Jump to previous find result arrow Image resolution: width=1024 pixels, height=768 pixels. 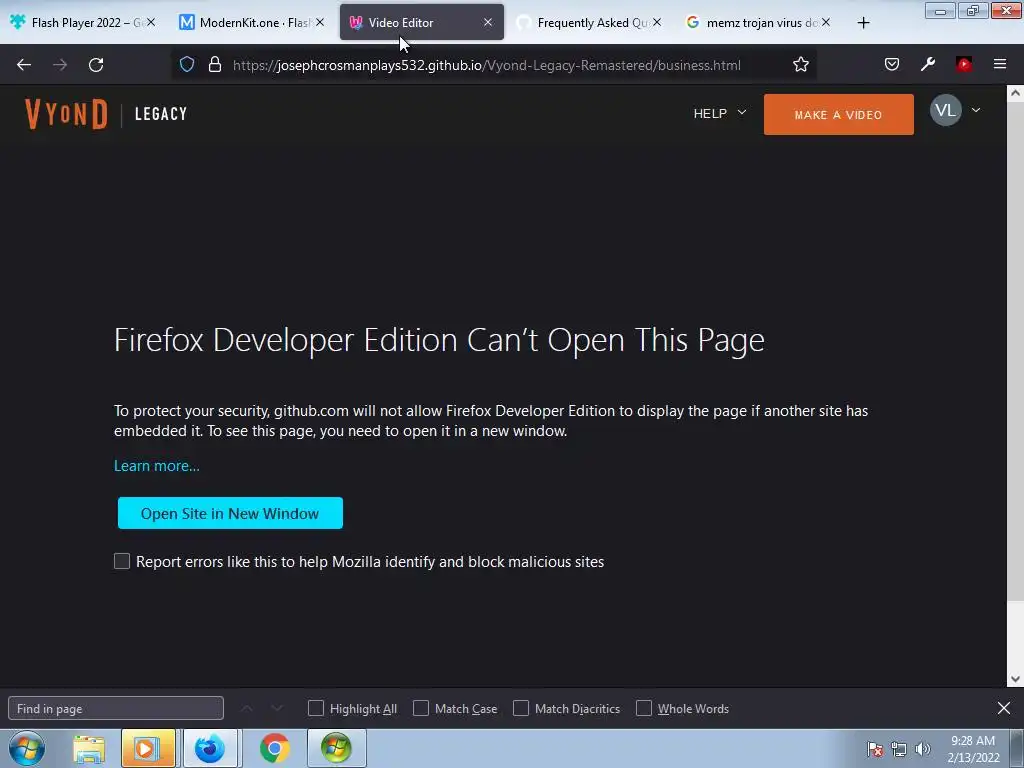pyautogui.click(x=247, y=708)
